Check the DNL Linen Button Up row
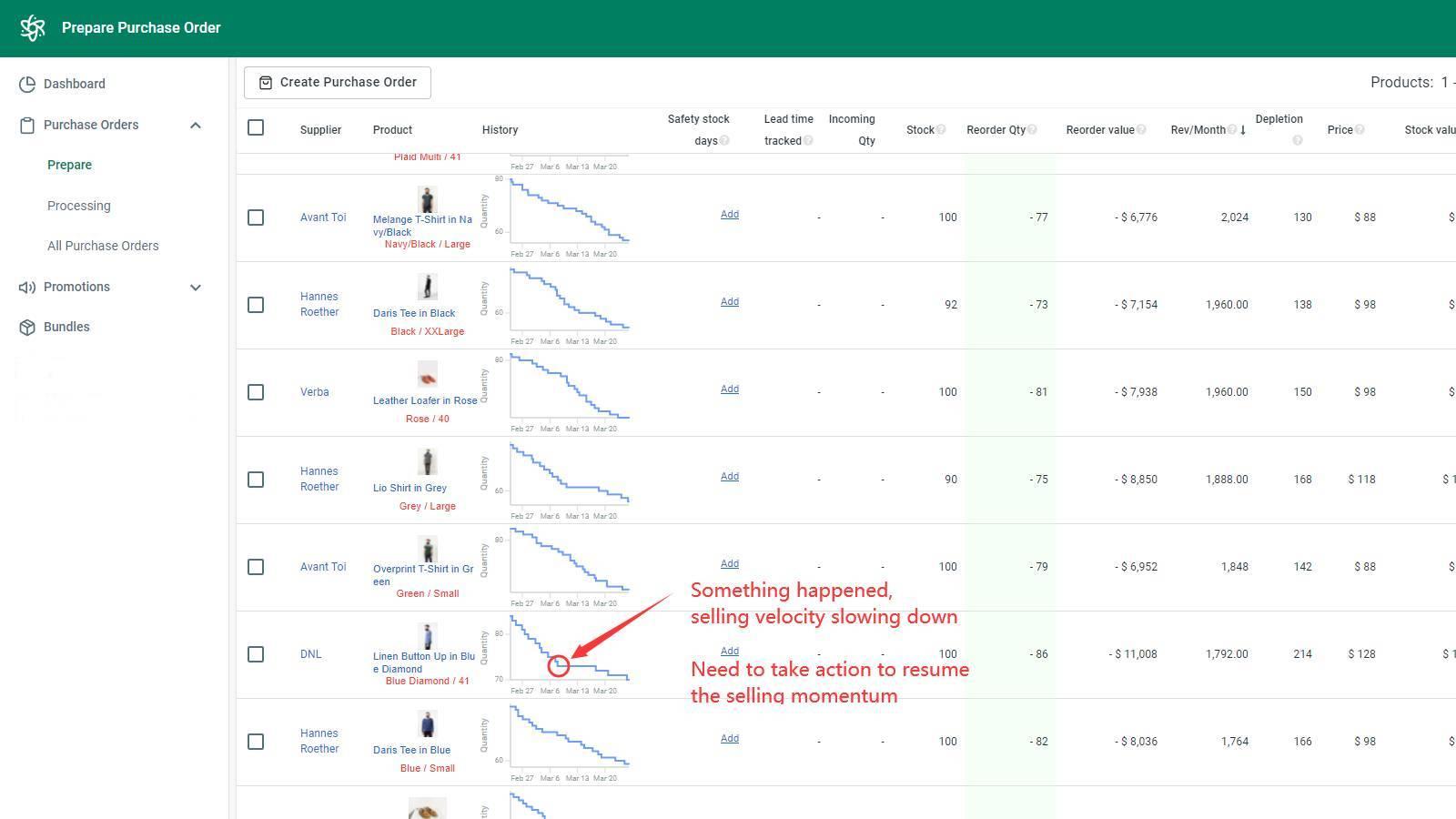The width and height of the screenshot is (1456, 819). click(256, 653)
